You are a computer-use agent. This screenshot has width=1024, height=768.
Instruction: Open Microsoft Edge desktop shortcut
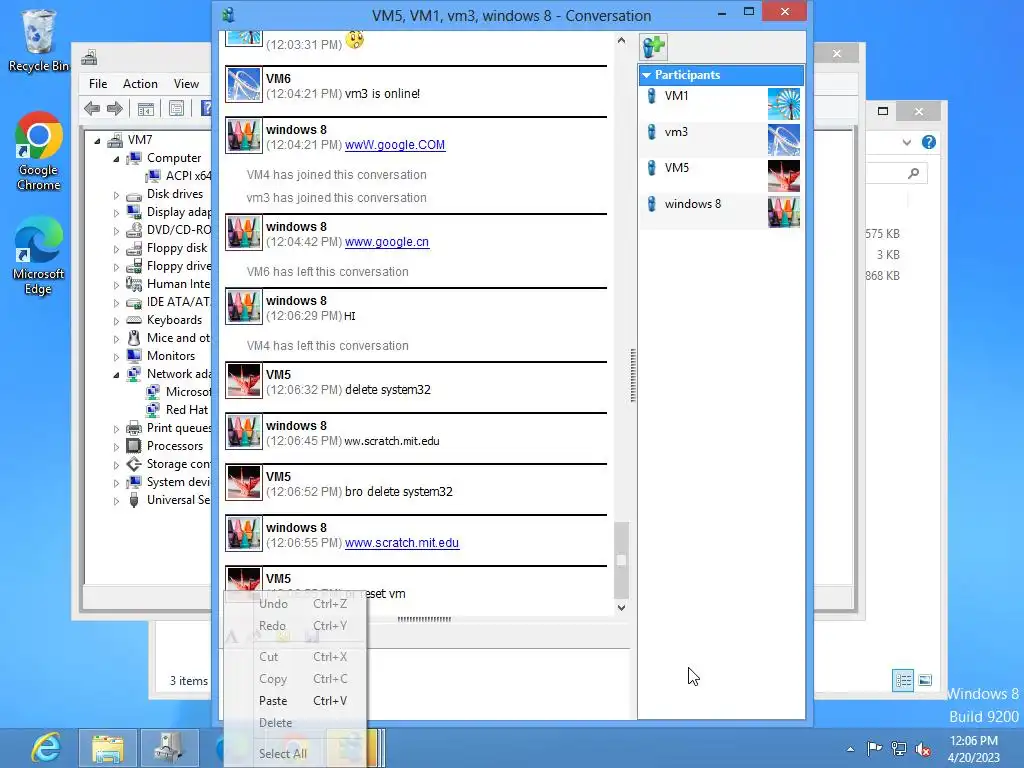[39, 256]
